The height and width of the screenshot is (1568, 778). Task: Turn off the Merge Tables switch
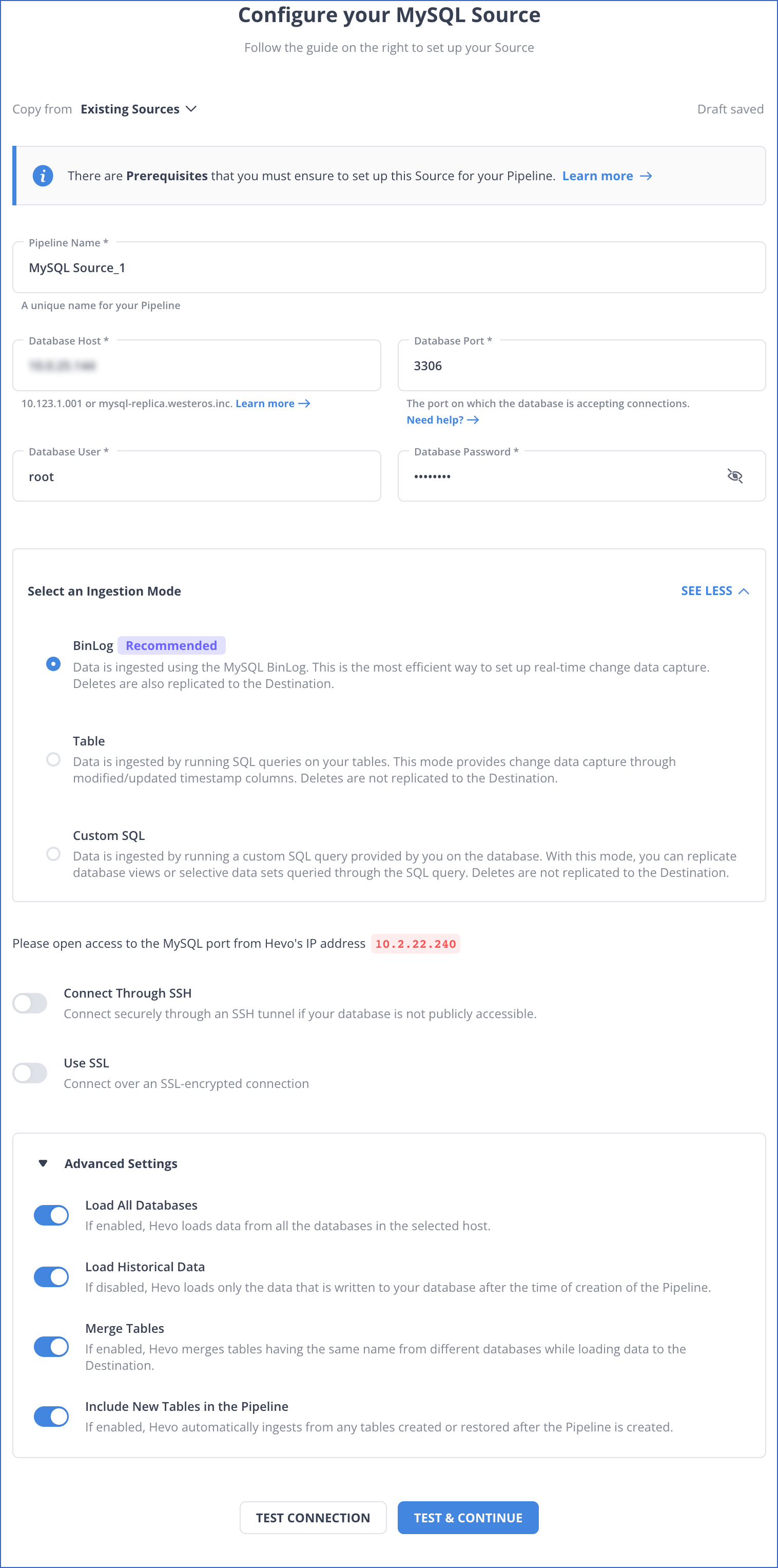tap(51, 1346)
